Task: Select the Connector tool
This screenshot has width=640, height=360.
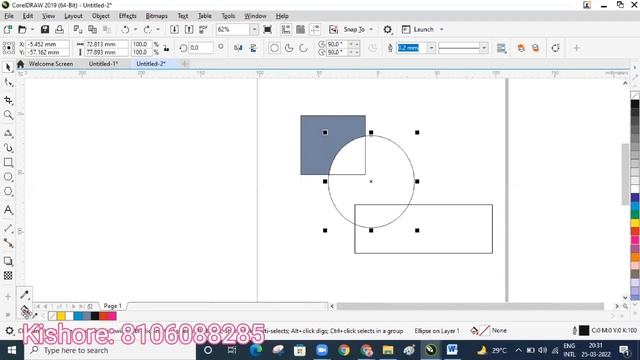Action: tap(8, 243)
